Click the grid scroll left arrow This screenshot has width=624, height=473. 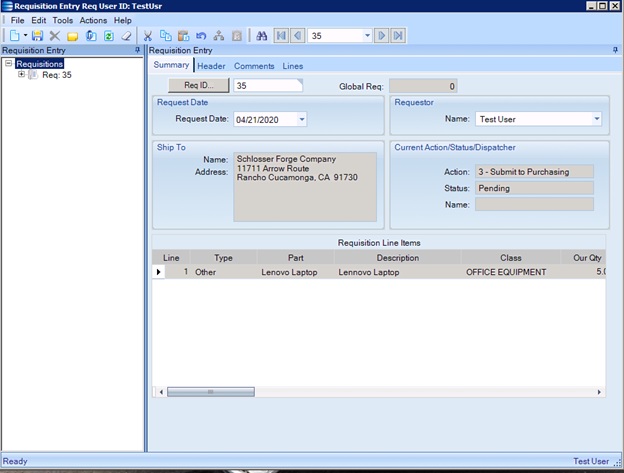161,392
